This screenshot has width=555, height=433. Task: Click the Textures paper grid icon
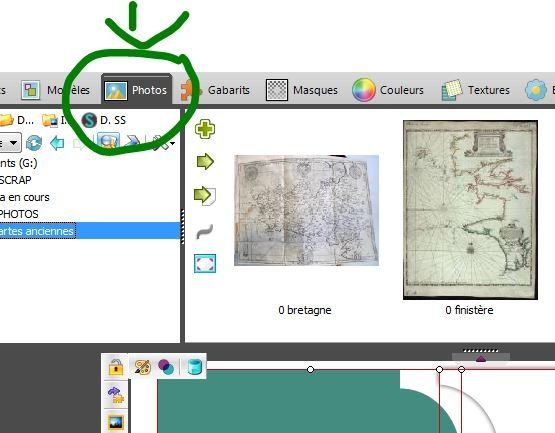452,90
